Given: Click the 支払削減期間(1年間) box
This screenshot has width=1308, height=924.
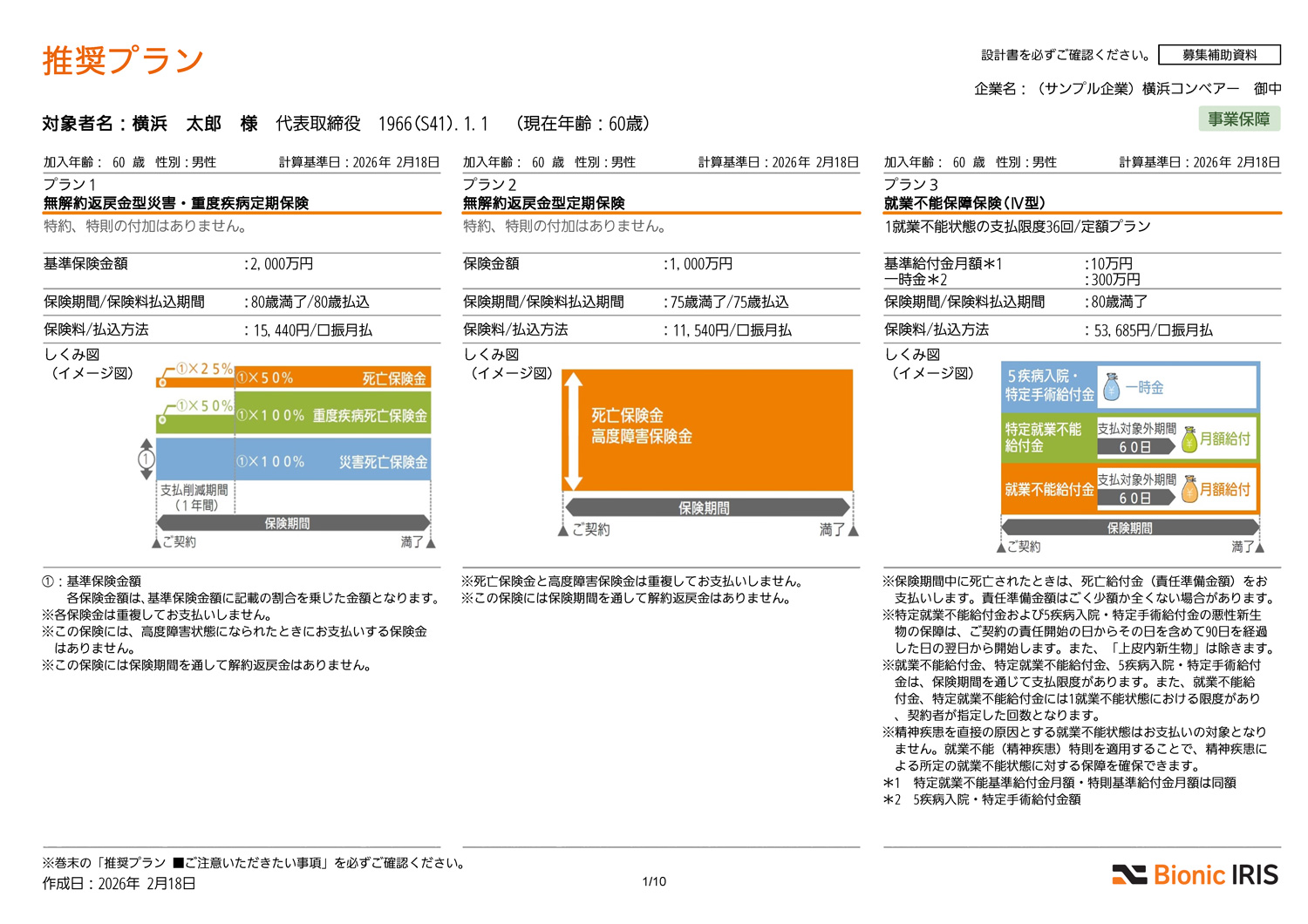Looking at the screenshot, I should click(195, 497).
